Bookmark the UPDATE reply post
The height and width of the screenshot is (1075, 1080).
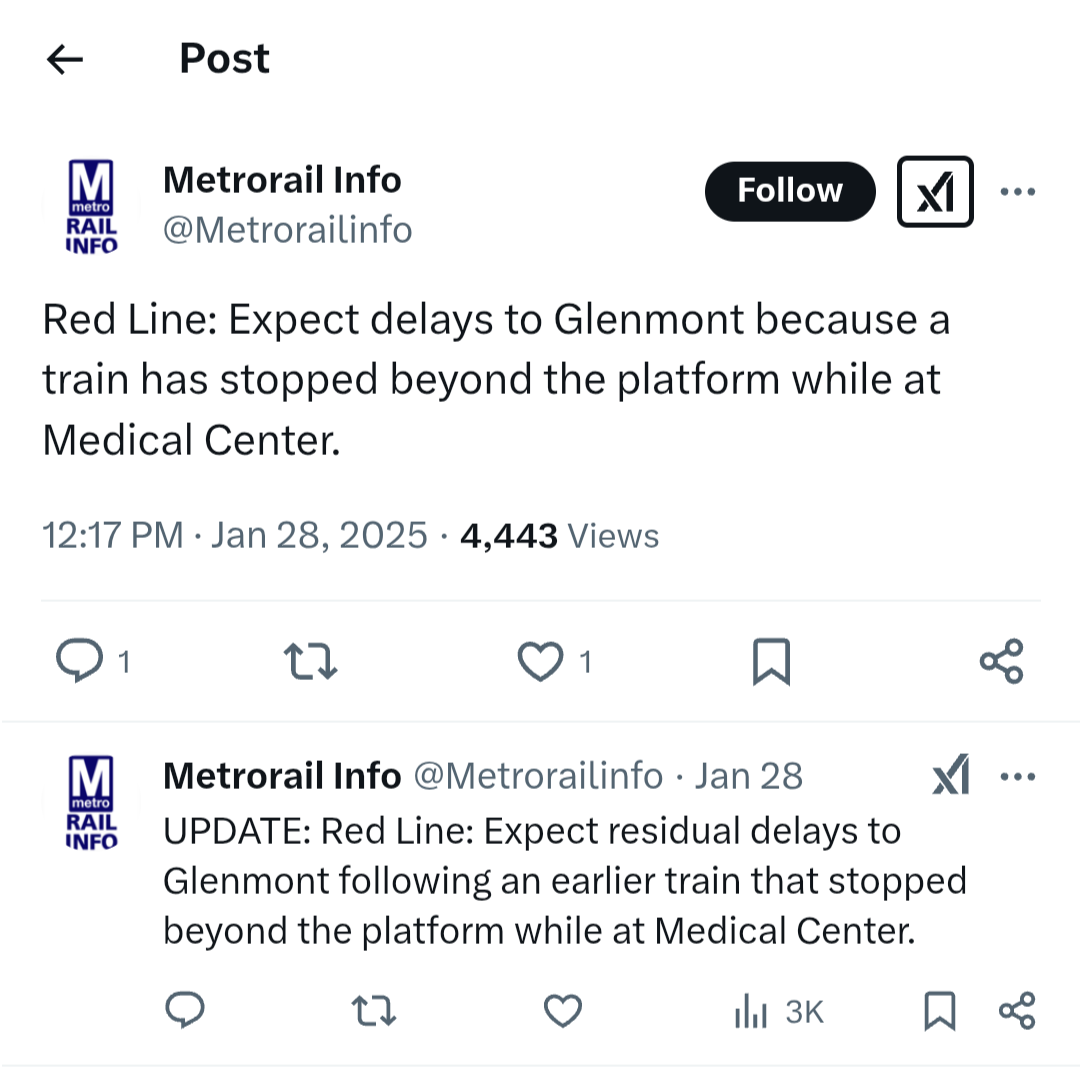939,1012
